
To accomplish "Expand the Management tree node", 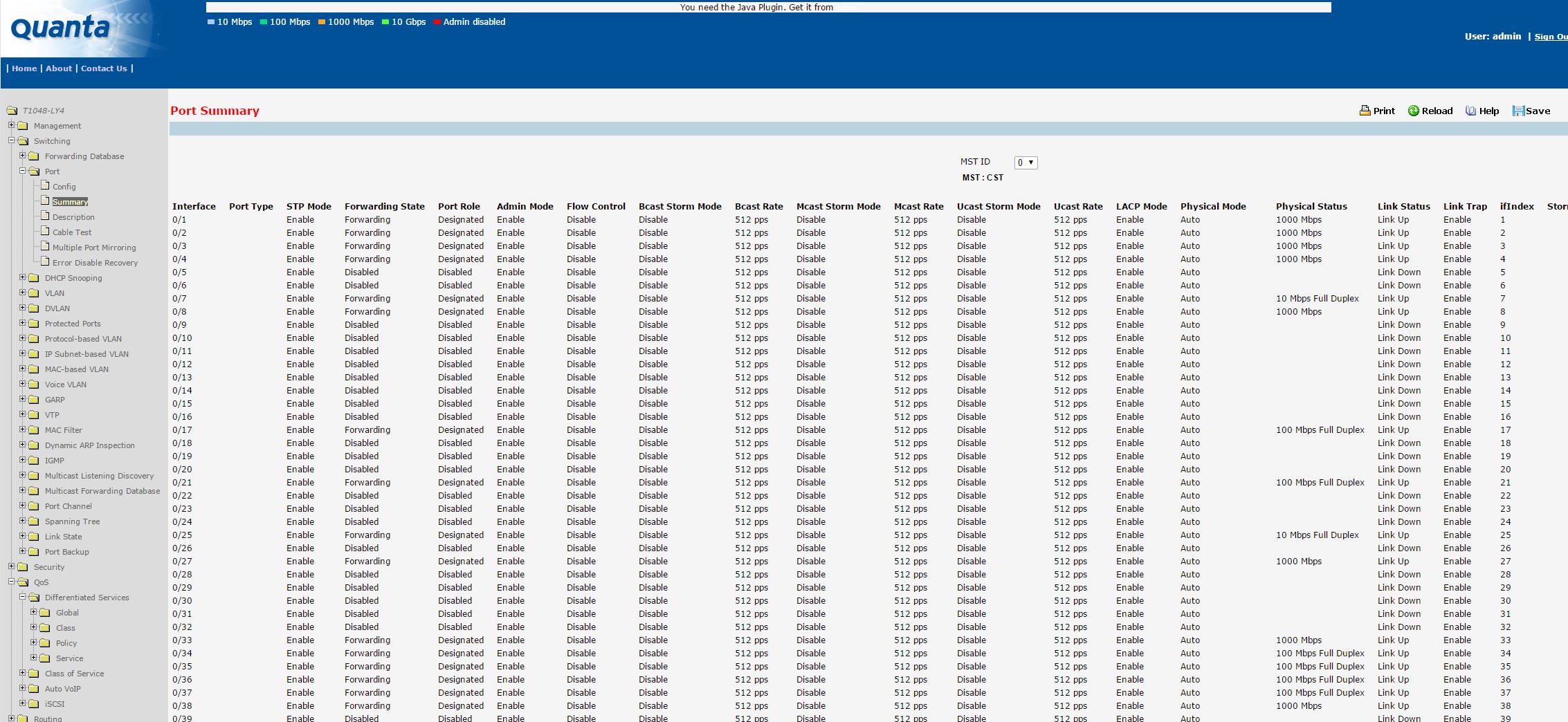I will pyautogui.click(x=11, y=125).
